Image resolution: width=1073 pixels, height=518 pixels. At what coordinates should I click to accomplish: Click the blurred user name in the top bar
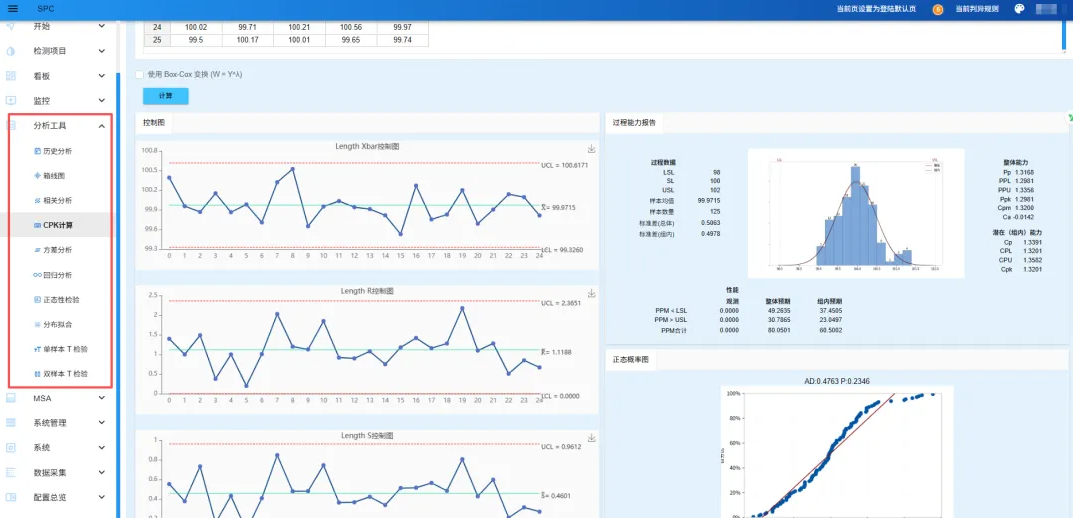[1048, 9]
